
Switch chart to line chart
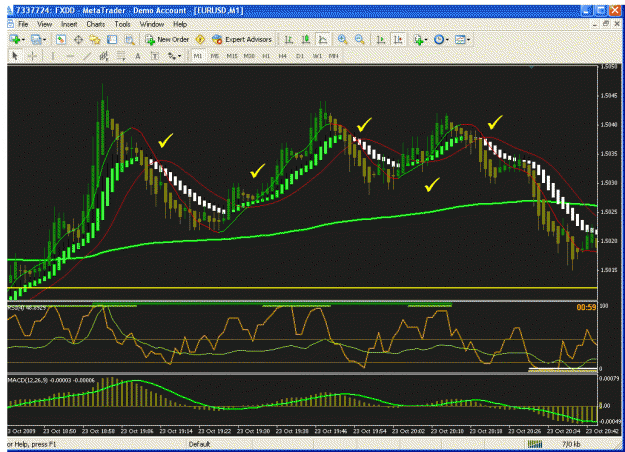(323, 39)
